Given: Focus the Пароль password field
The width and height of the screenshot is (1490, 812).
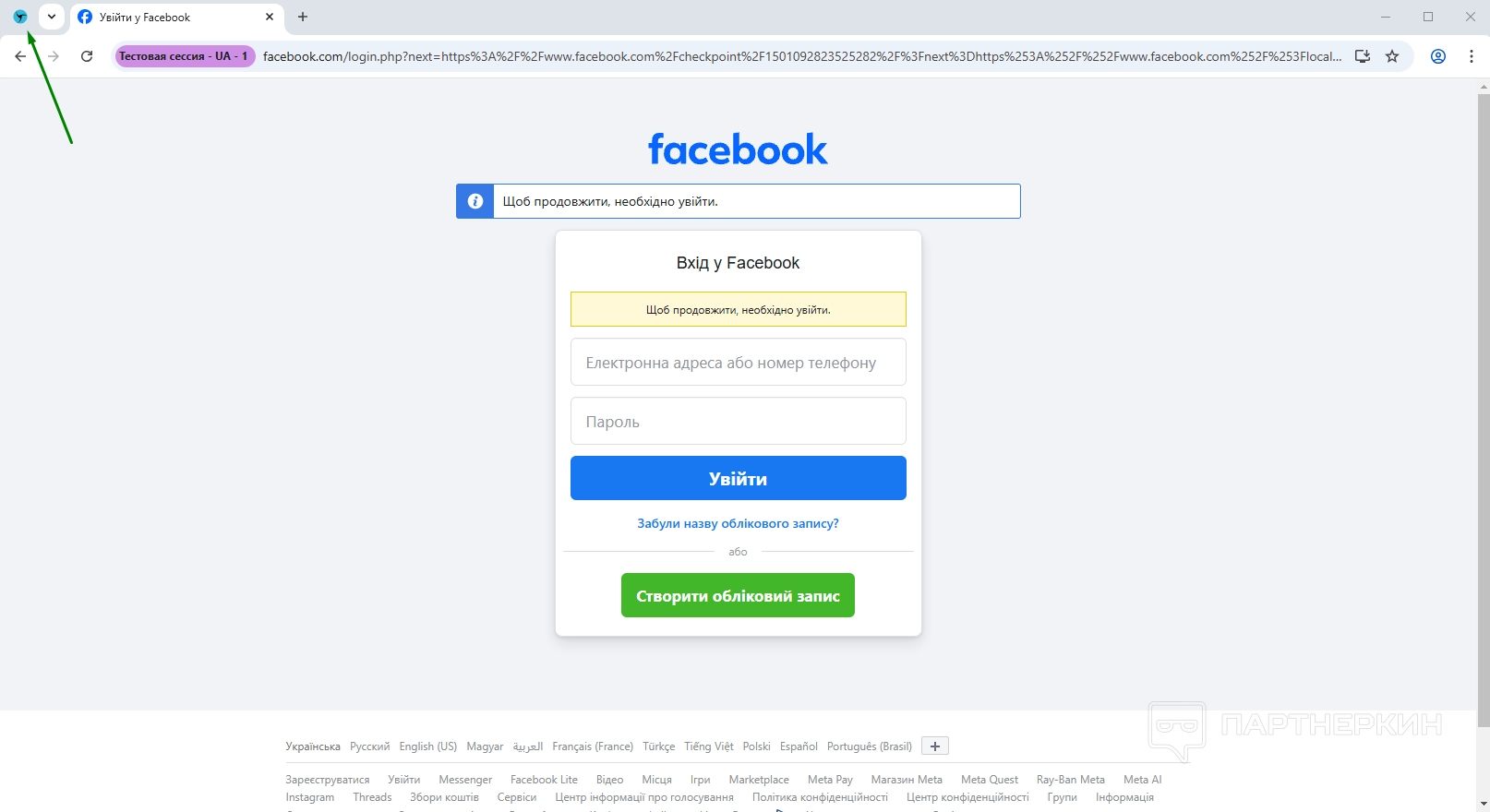Looking at the screenshot, I should (x=739, y=421).
